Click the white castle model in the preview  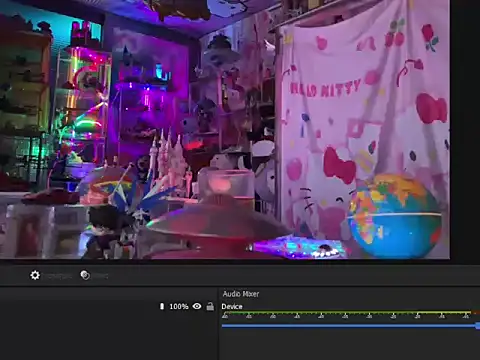point(168,162)
